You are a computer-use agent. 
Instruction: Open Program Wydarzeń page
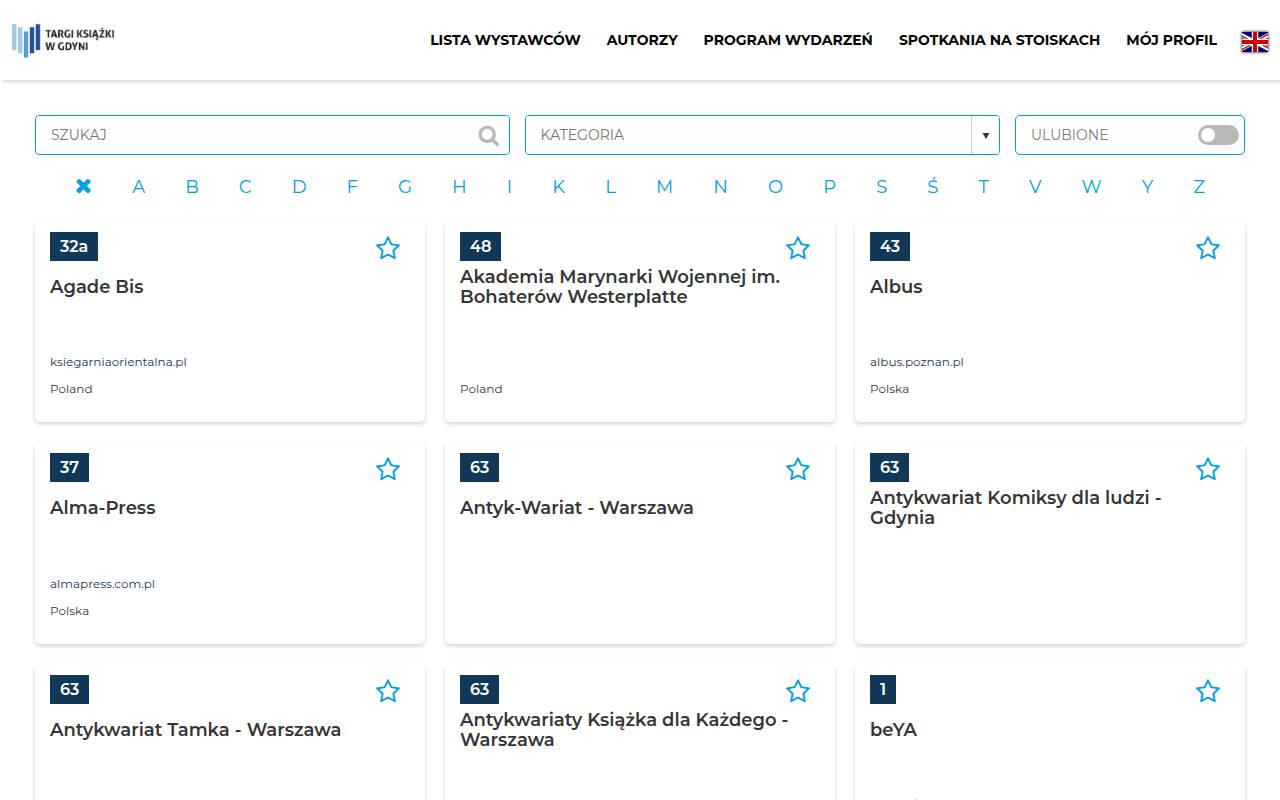coord(788,40)
